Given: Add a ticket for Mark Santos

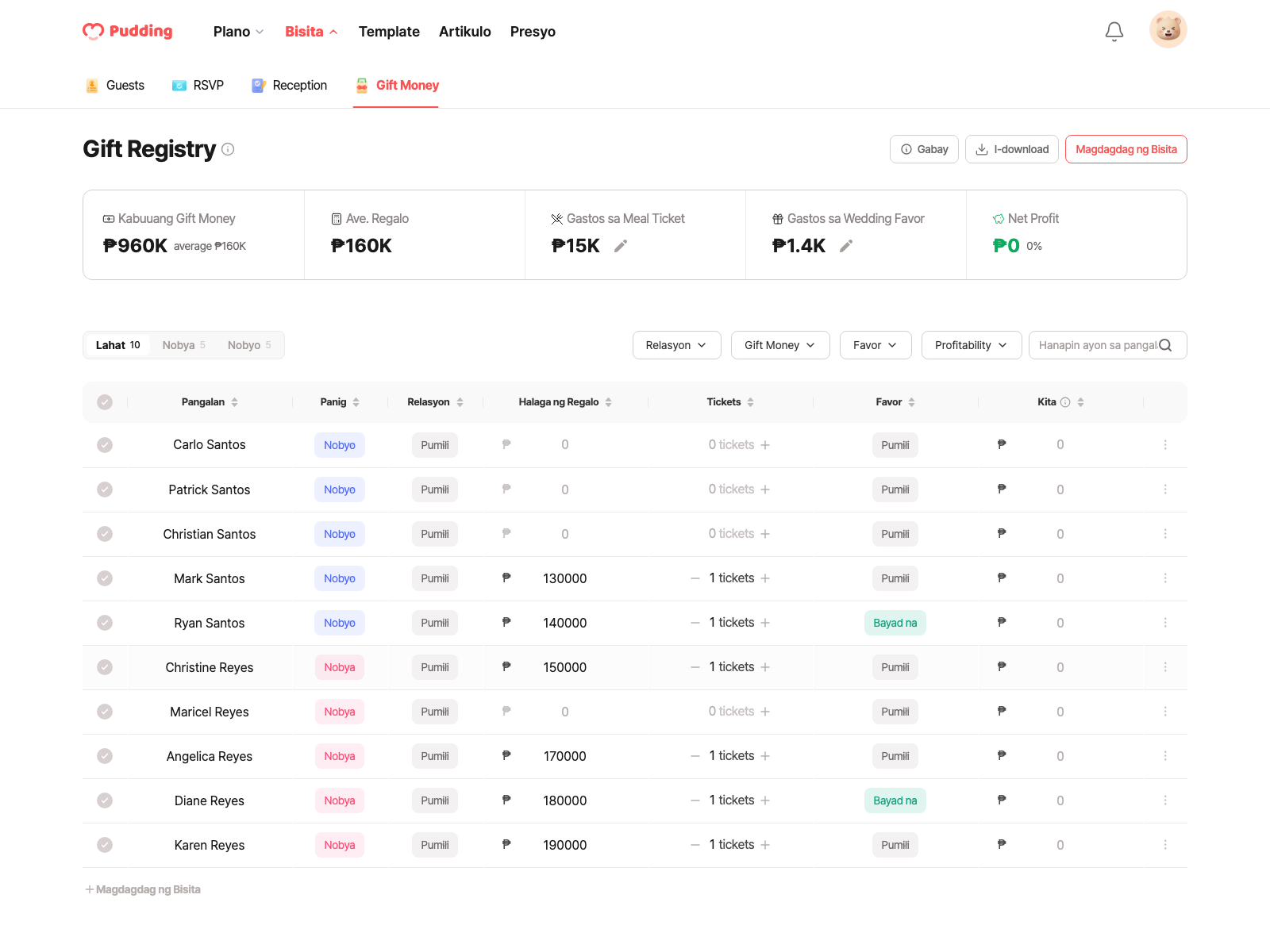Looking at the screenshot, I should (x=765, y=578).
